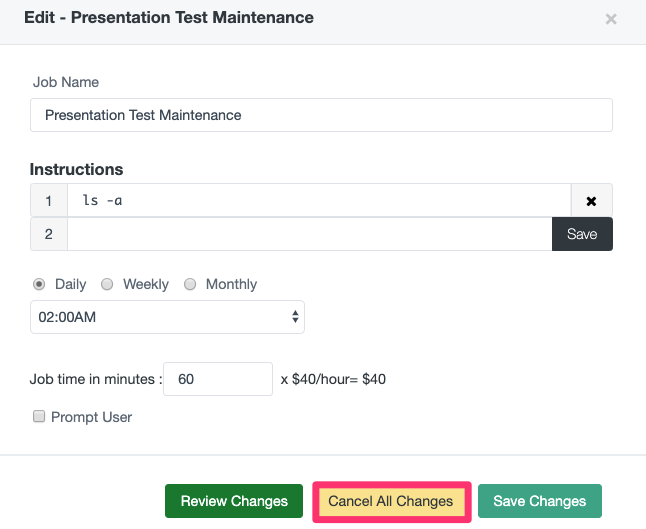Save the new instruction on line 2
The image size is (646, 529).
click(x=581, y=234)
